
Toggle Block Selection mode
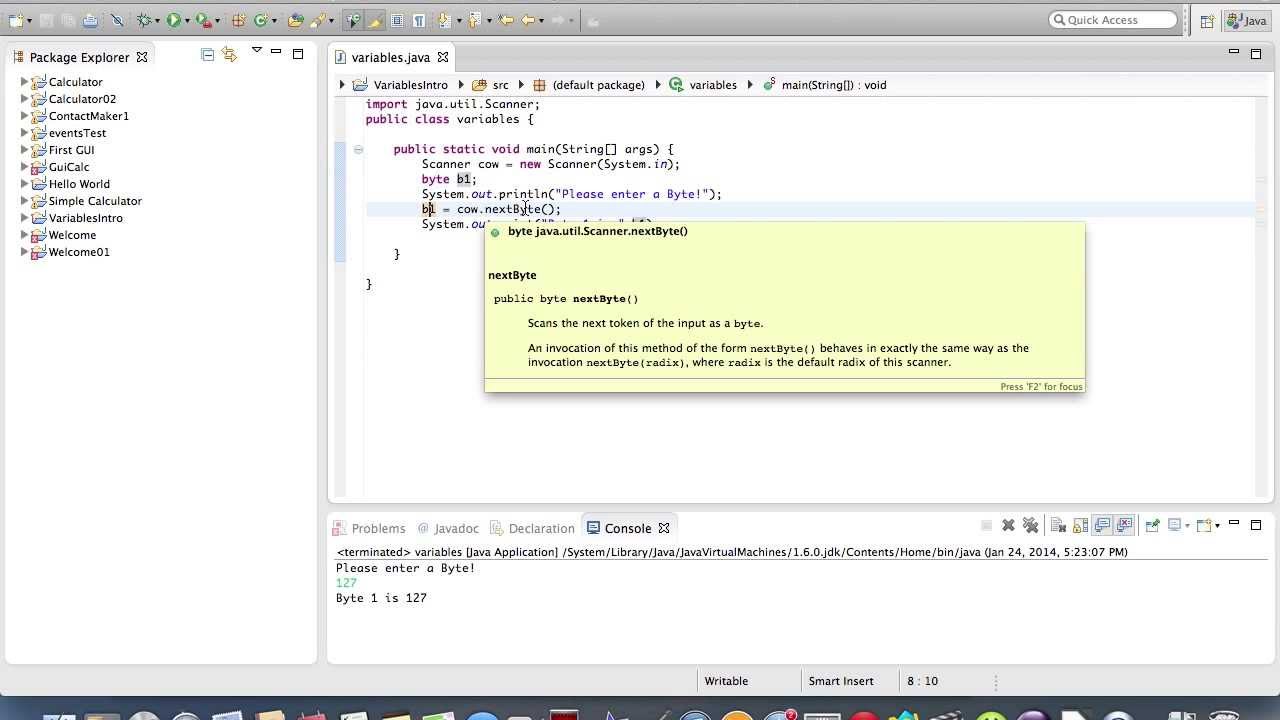pos(397,20)
